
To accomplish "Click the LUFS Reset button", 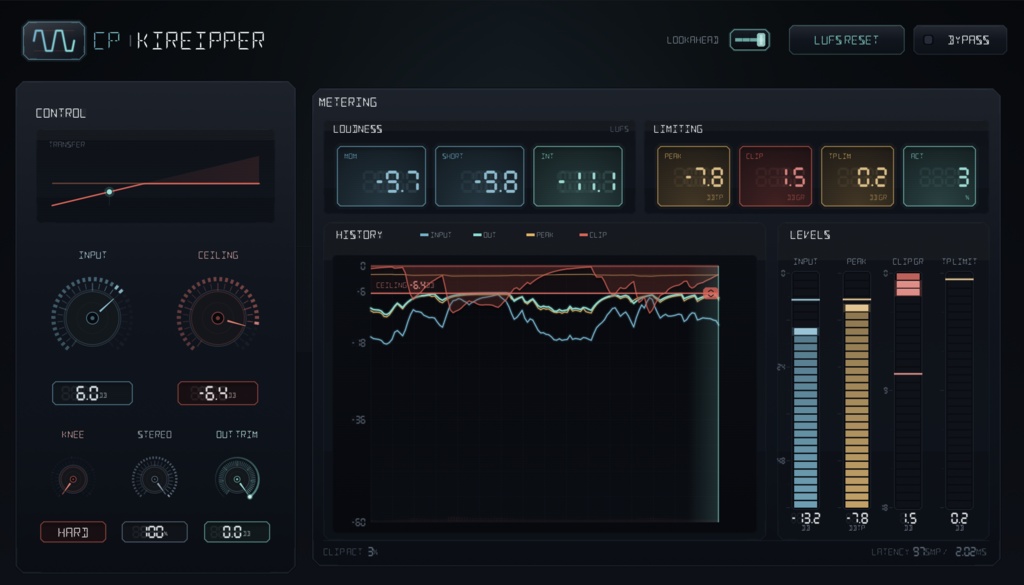I will coord(846,40).
